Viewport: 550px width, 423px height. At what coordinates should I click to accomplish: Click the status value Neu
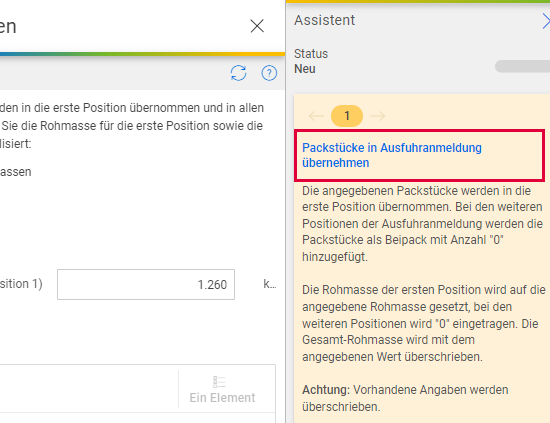(x=305, y=69)
